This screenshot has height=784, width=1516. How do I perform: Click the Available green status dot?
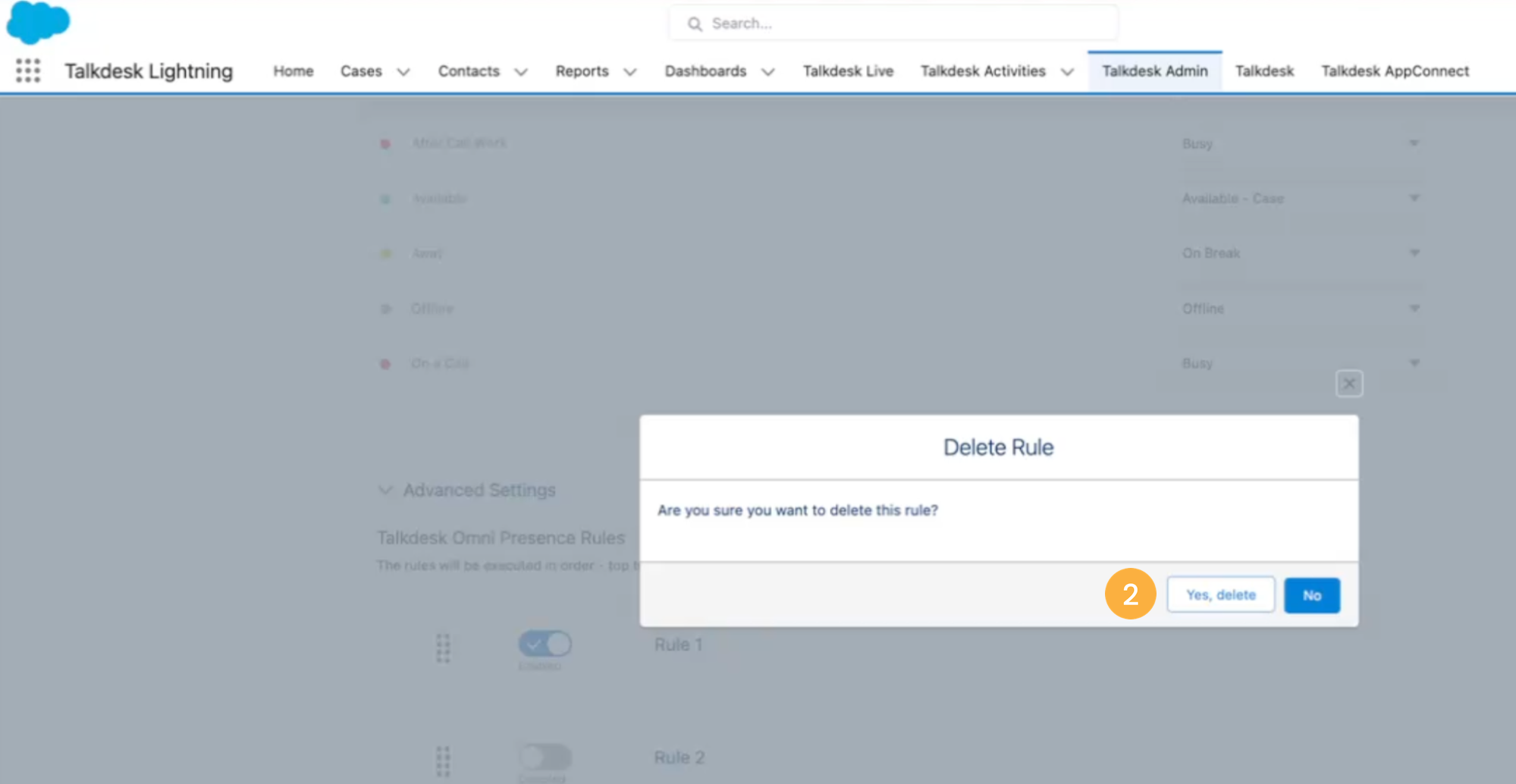click(385, 199)
